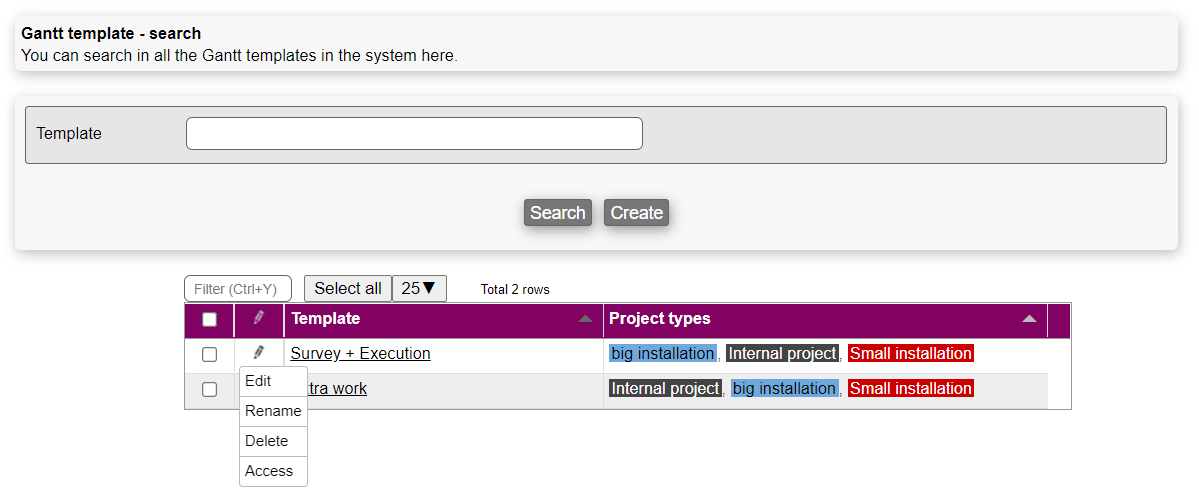Click the pencil icon for Survey + Execution

(259, 353)
